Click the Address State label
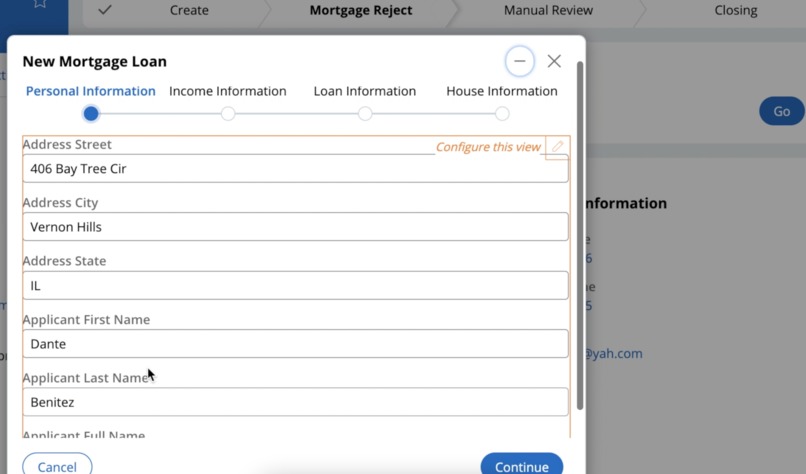Viewport: 806px width, 474px height. pos(64,261)
